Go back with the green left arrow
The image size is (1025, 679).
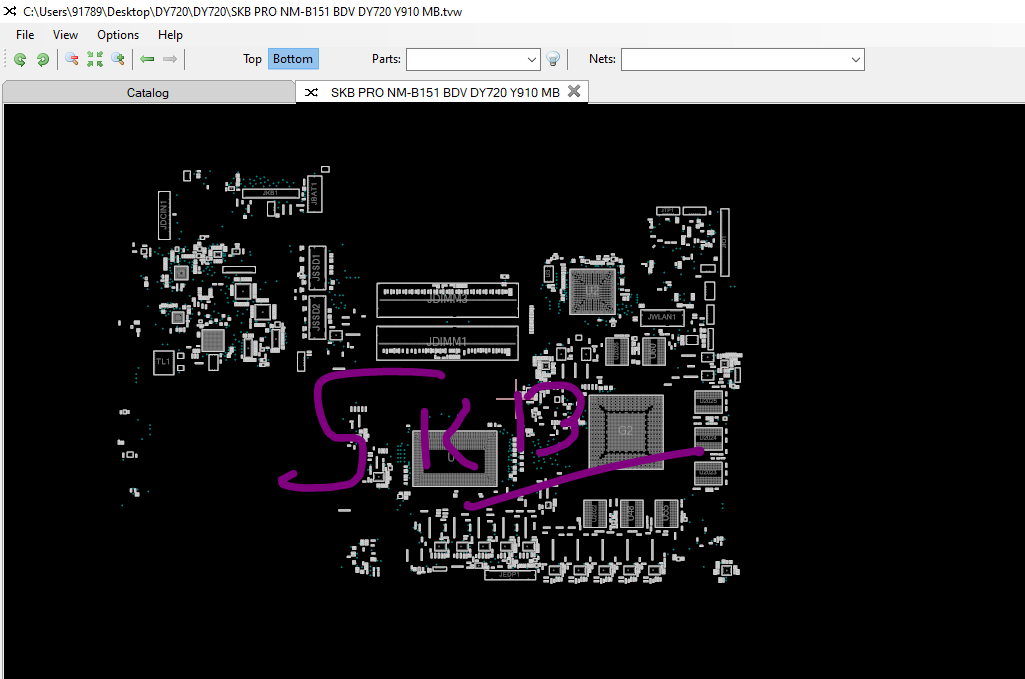[147, 59]
